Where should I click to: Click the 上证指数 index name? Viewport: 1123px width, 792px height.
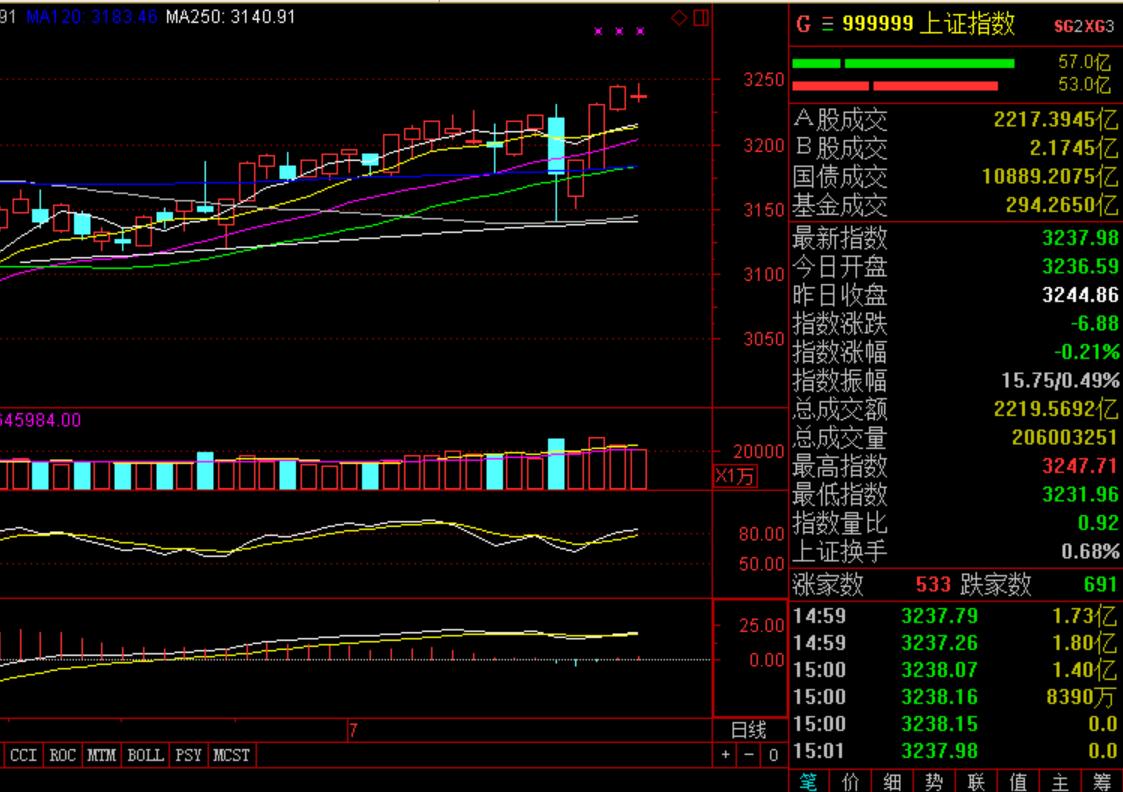coord(968,24)
